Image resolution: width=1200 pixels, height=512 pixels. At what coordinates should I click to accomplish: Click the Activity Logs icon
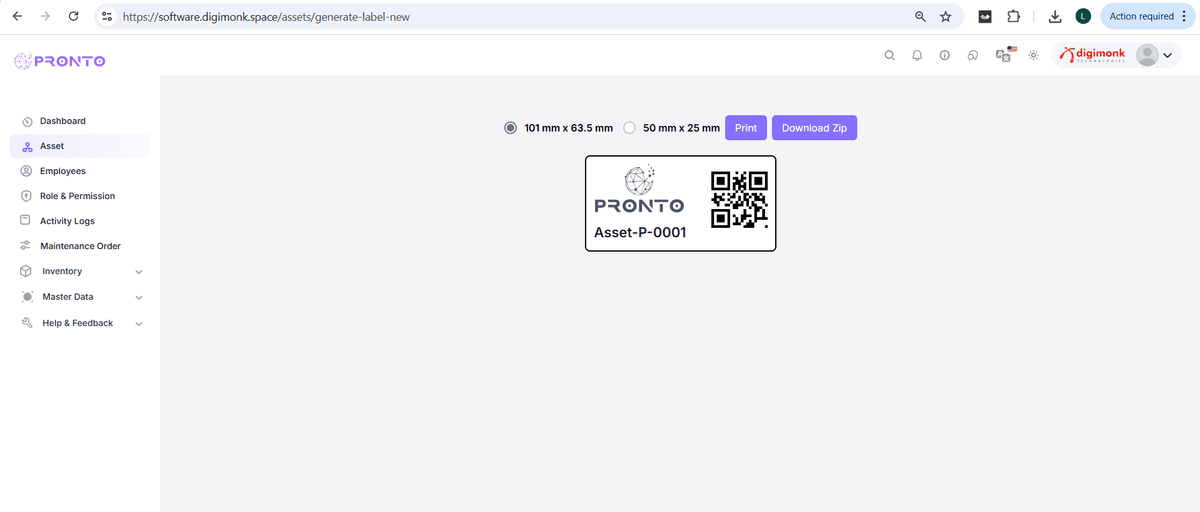click(x=27, y=221)
